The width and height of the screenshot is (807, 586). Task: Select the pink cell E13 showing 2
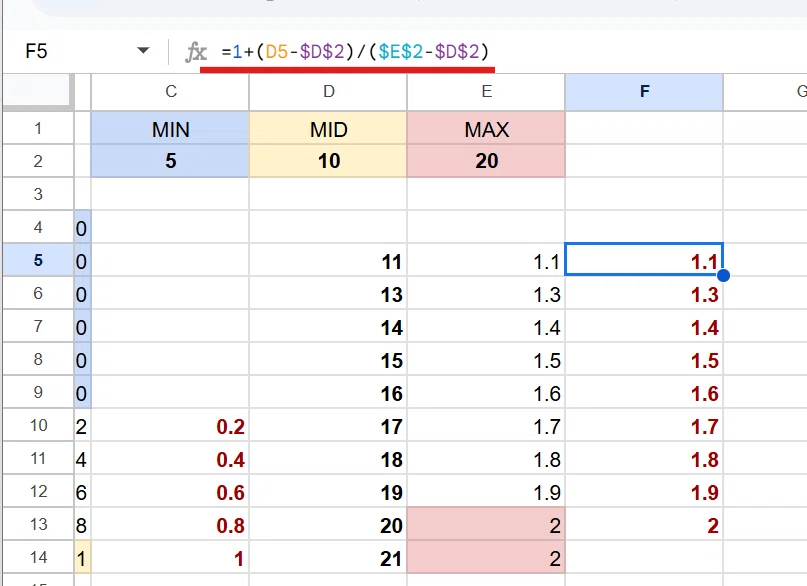(486, 524)
